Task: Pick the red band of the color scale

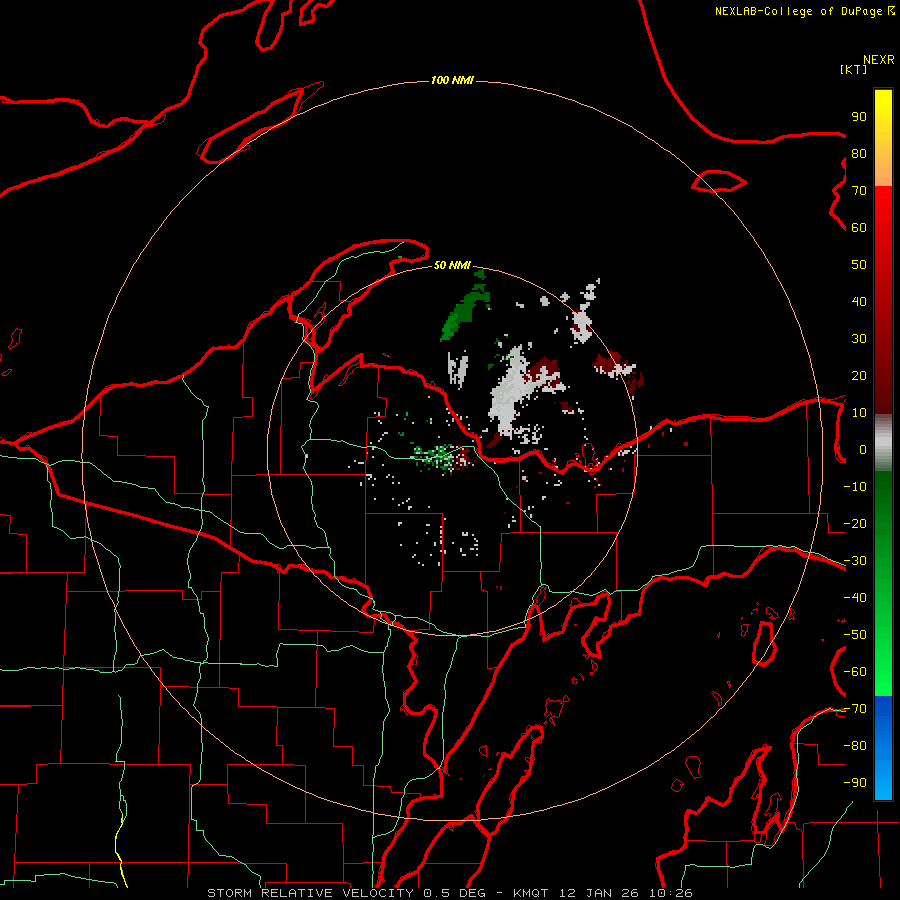Action: point(883,300)
